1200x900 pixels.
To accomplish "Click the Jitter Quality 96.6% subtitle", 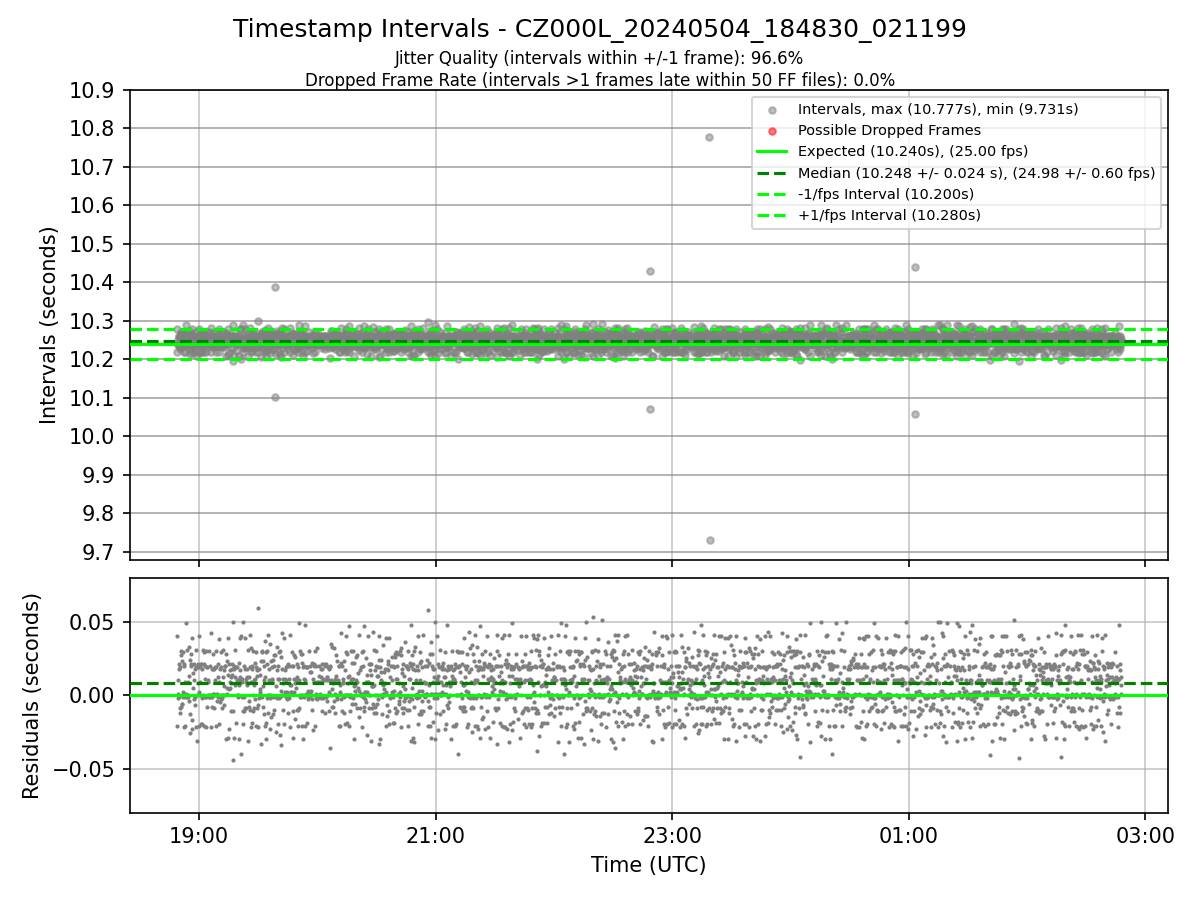I will [600, 58].
